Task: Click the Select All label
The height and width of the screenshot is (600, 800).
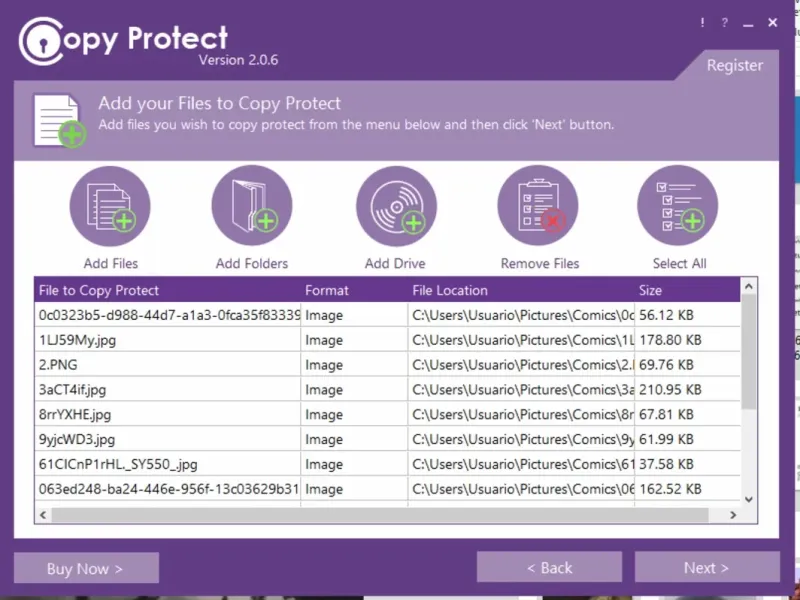Action: tap(680, 263)
